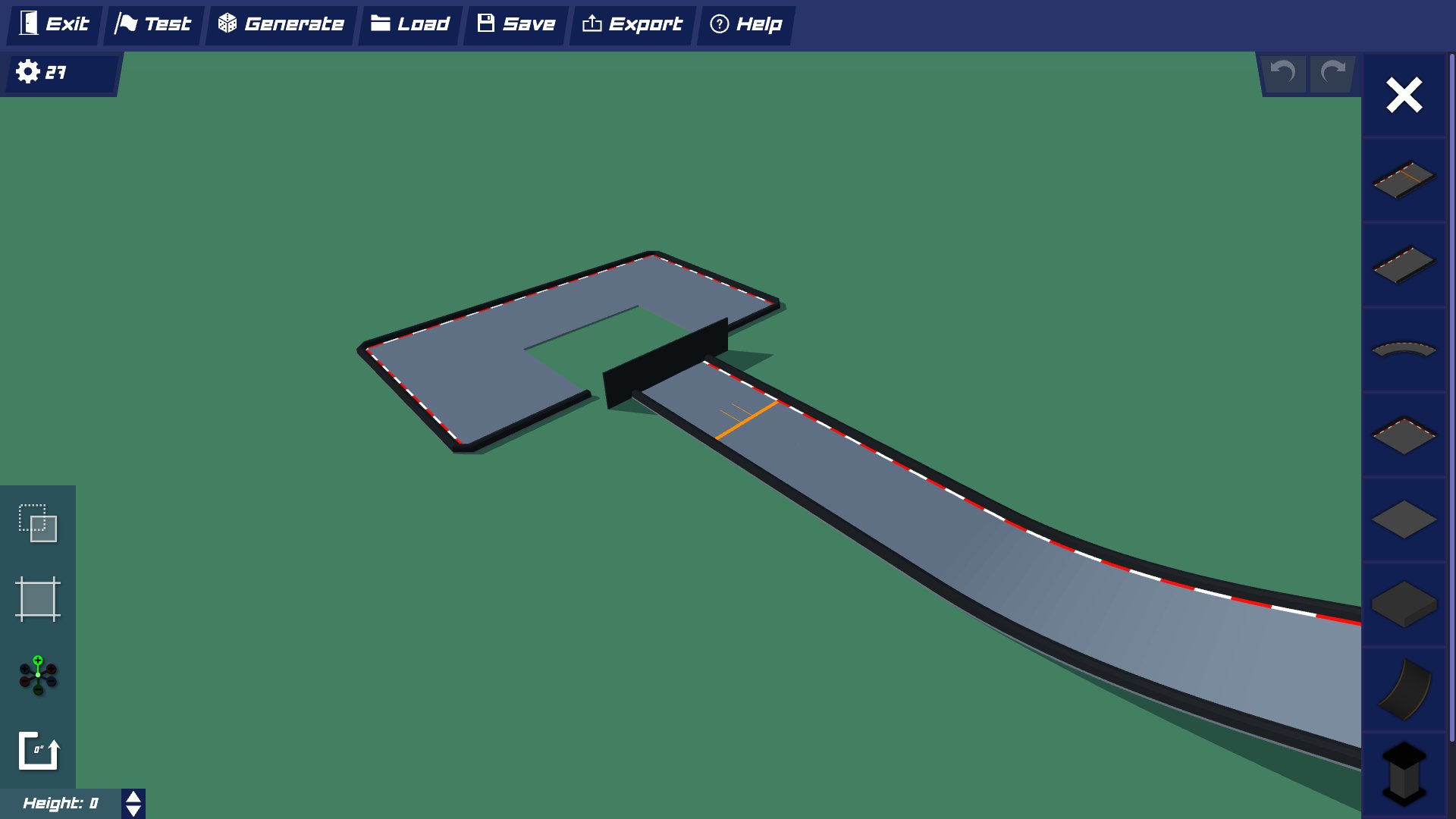Viewport: 1456px width, 819px height.
Task: Pick the curved road piece
Action: coord(1404,350)
